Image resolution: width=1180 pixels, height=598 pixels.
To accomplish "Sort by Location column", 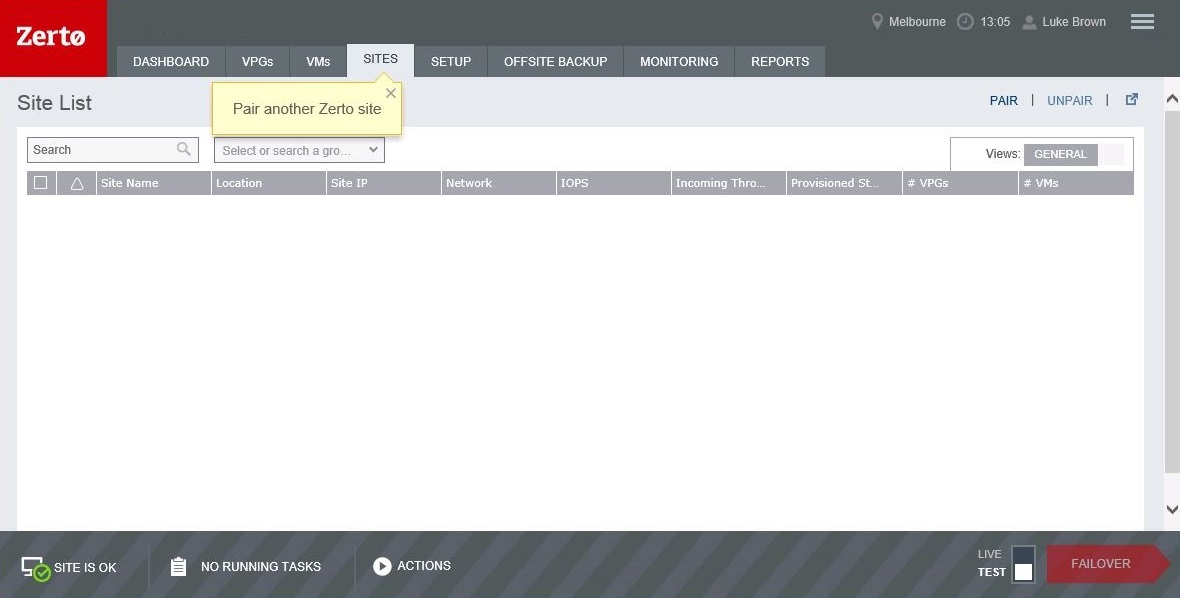I will pyautogui.click(x=269, y=183).
